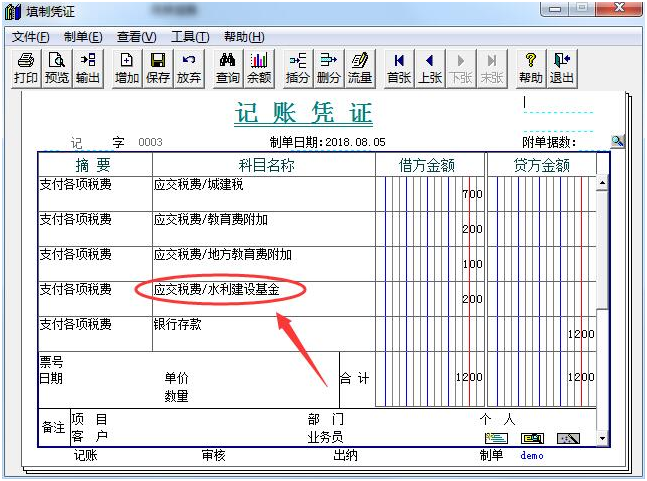
Task: Close the 填制凭证 window
Action: point(619,8)
